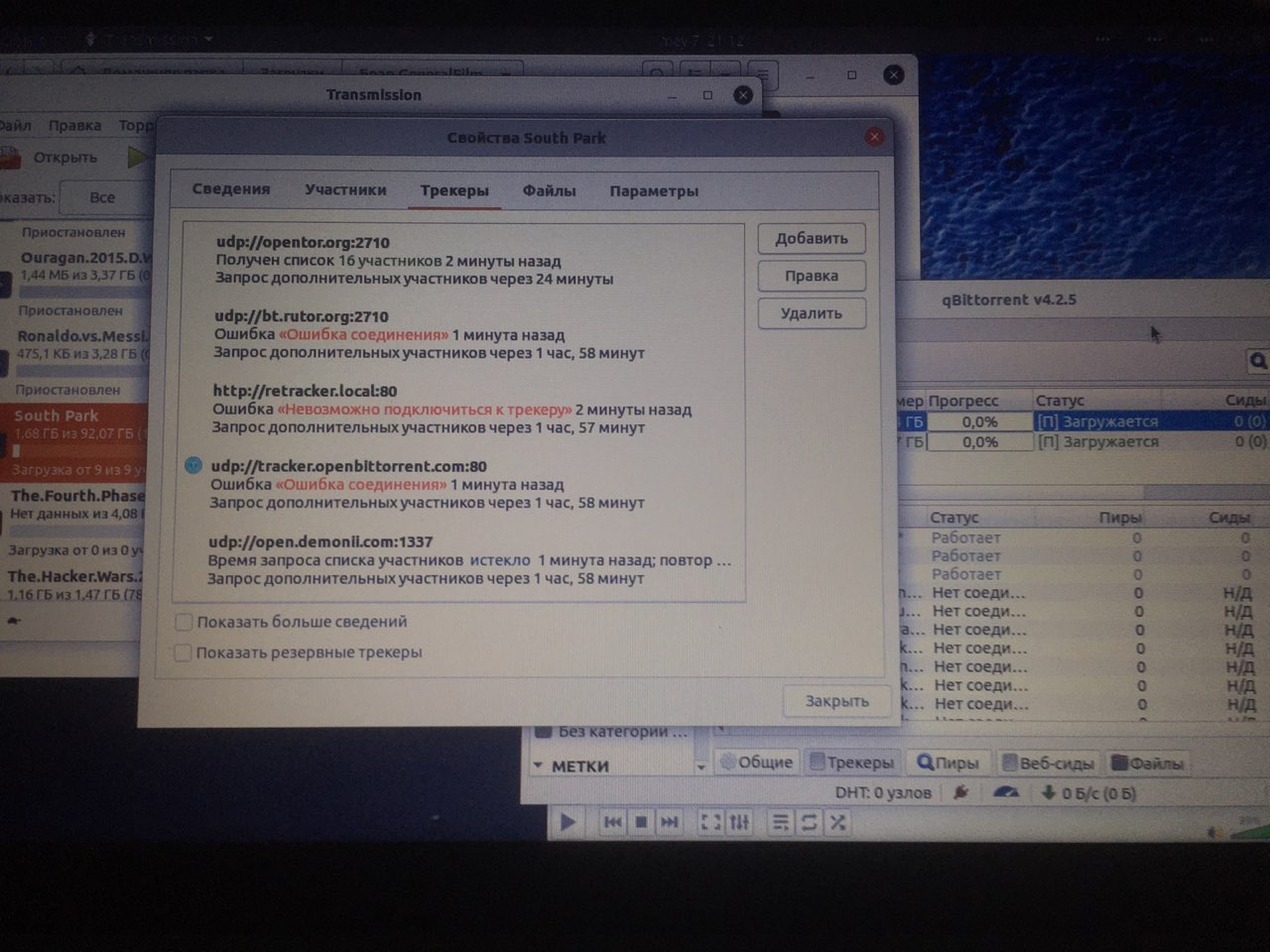Open the Файлы tab in properties dialog
1270x952 pixels.
[549, 190]
